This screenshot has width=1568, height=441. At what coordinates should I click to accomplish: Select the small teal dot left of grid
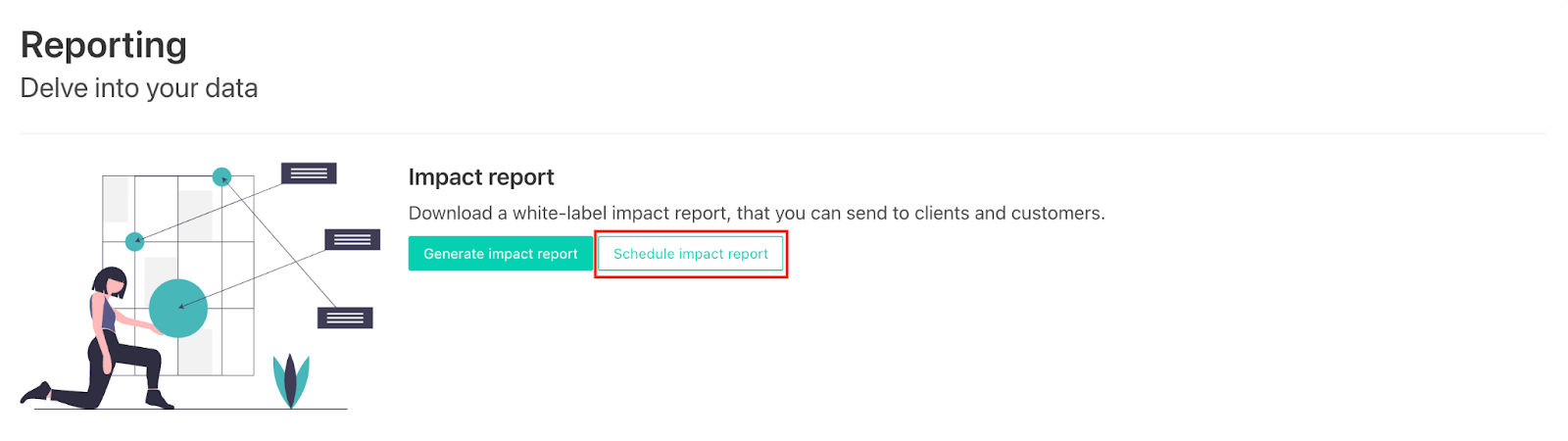point(135,241)
